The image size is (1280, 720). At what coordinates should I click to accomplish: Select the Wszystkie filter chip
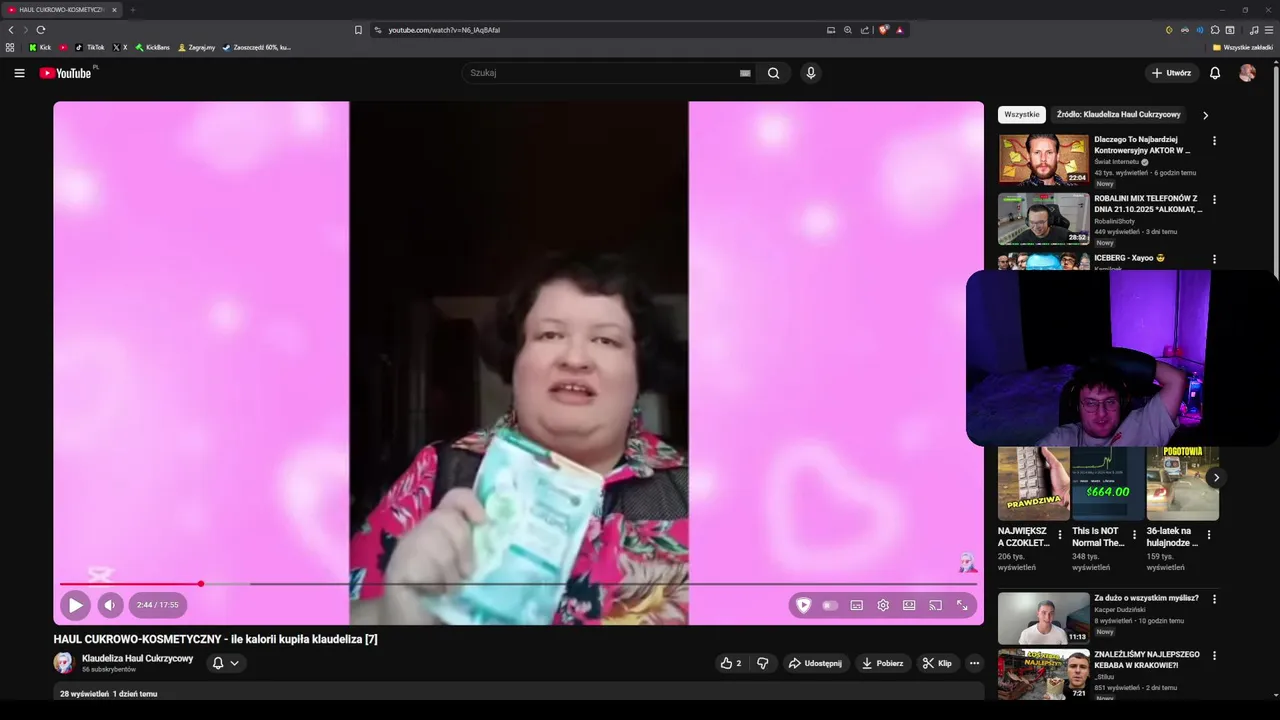pyautogui.click(x=1022, y=115)
